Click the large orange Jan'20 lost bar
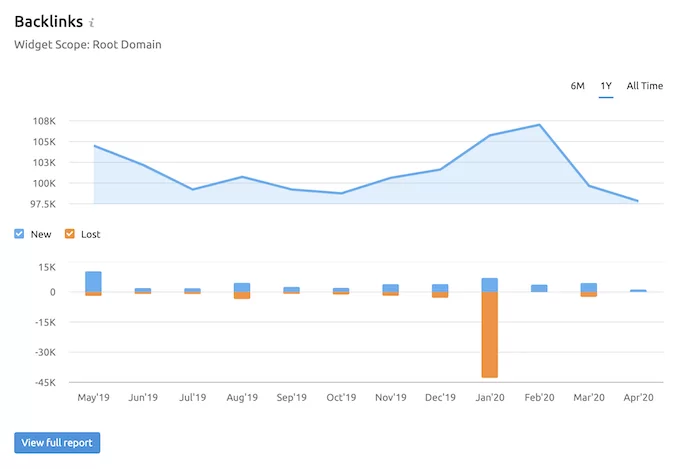This screenshot has height=469, width=680. pos(490,335)
